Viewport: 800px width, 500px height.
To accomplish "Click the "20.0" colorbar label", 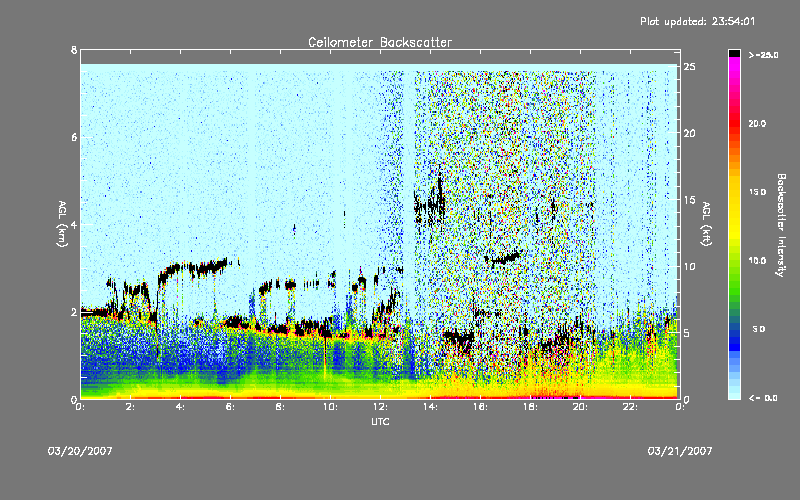I will pyautogui.click(x=757, y=123).
